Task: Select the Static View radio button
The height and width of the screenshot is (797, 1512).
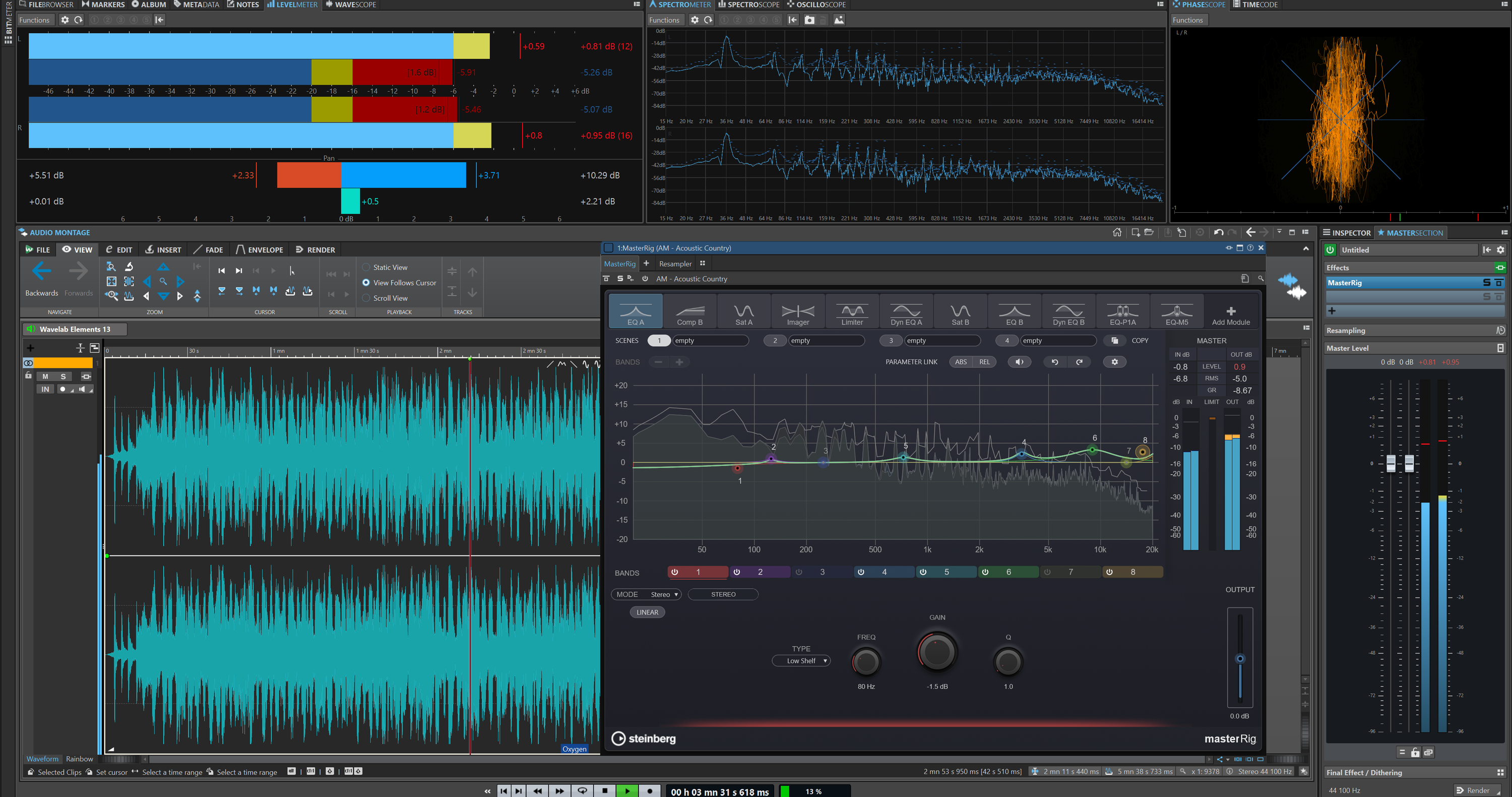Action: click(367, 267)
